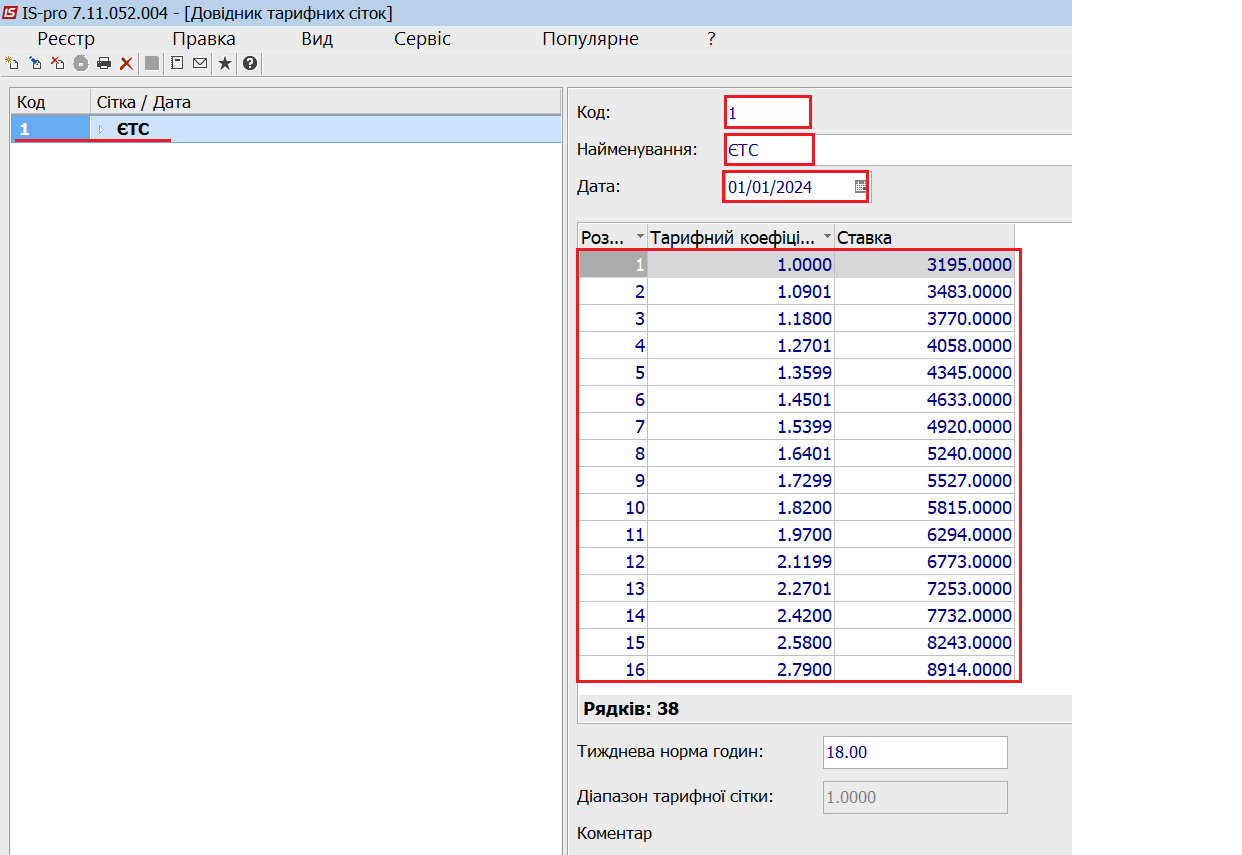Select grade number 10 row cell

point(613,508)
